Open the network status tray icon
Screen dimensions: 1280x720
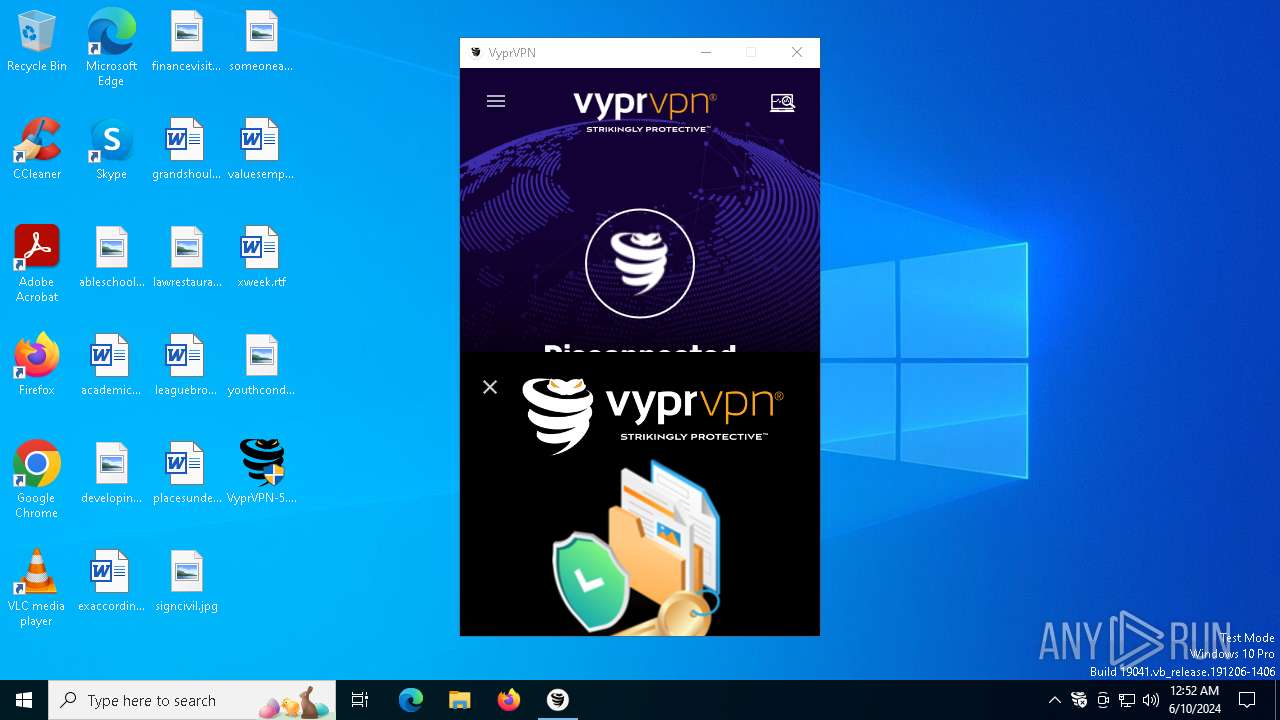(x=1127, y=700)
